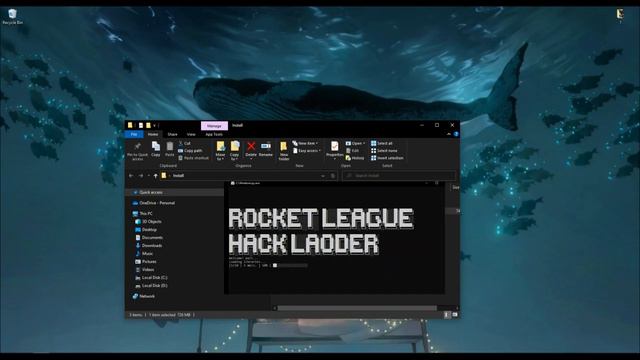
Task: Open Pictures in navigation pane
Action: click(x=146, y=262)
